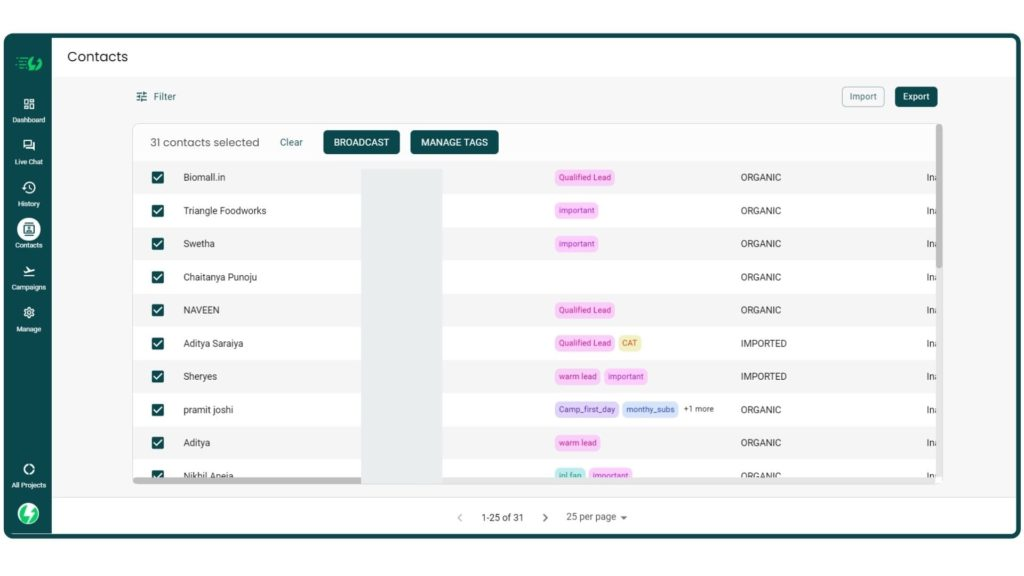Open All Projects in sidebar
Image resolution: width=1024 pixels, height=576 pixels.
28,470
